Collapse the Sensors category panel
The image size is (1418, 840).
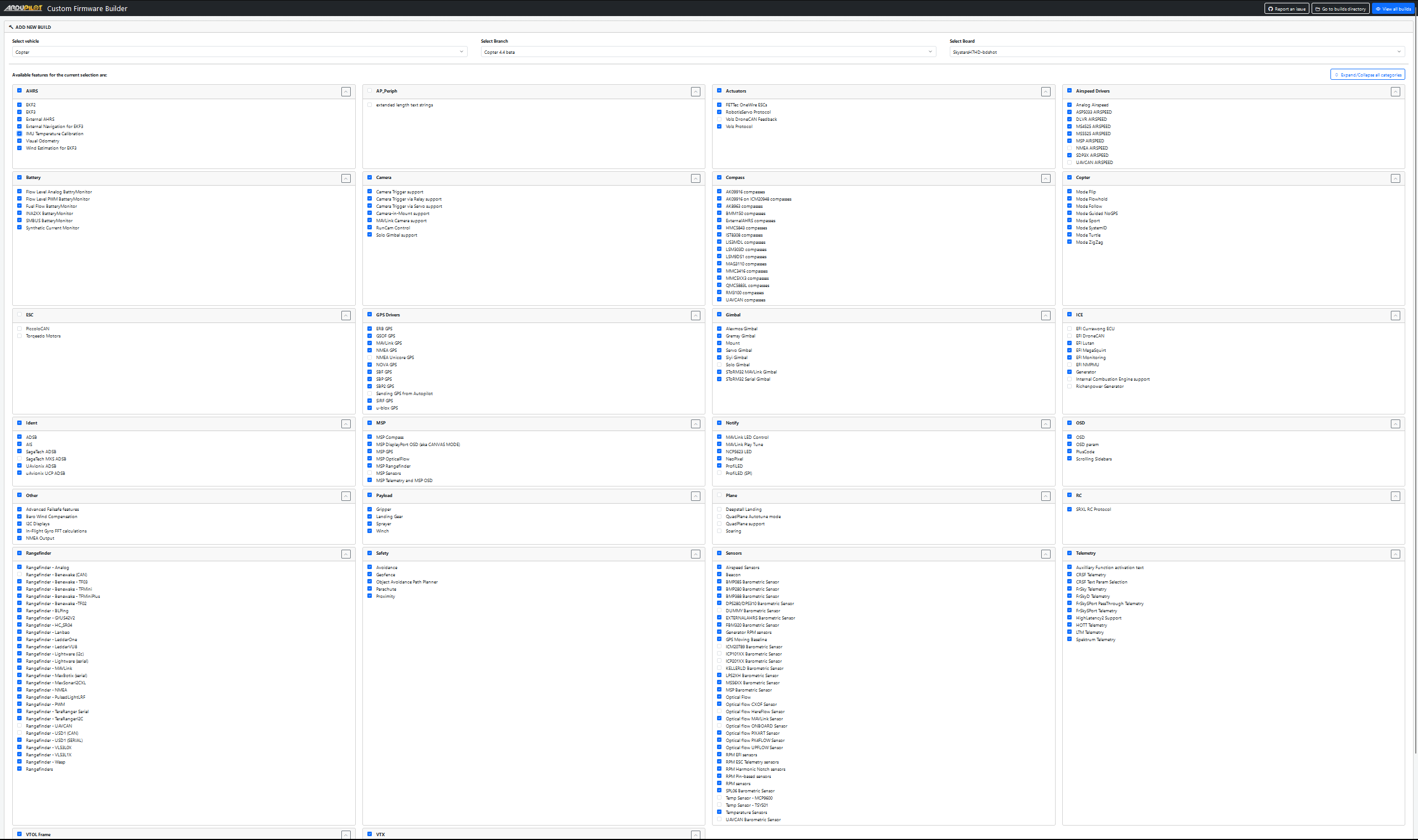(x=1046, y=554)
